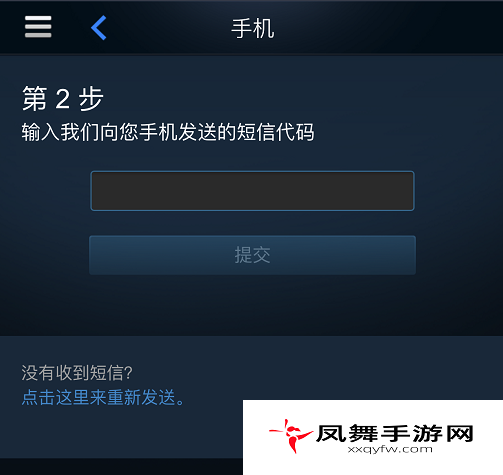The height and width of the screenshot is (475, 503).
Task: Open the 凤舞手游网 watermark text
Action: tap(395, 434)
